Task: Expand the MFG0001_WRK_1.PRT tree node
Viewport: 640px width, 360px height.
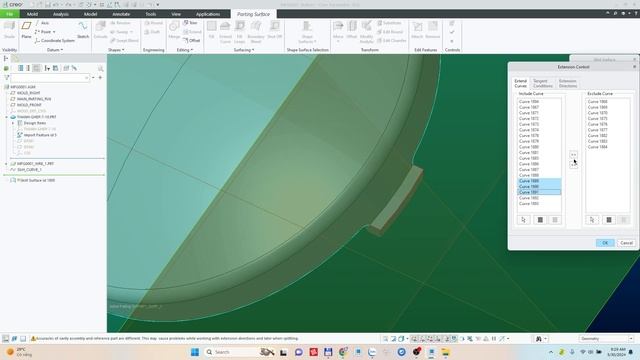Action: (6, 164)
